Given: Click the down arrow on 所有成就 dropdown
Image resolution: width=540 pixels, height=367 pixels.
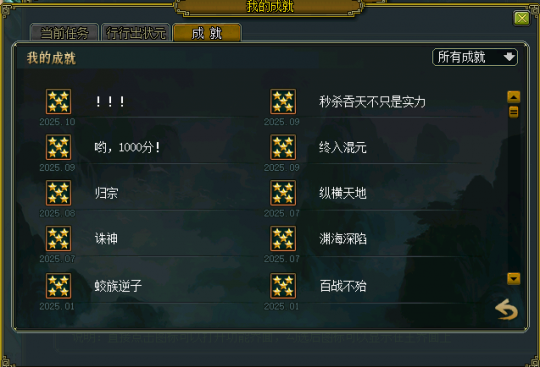Looking at the screenshot, I should pyautogui.click(x=509, y=57).
